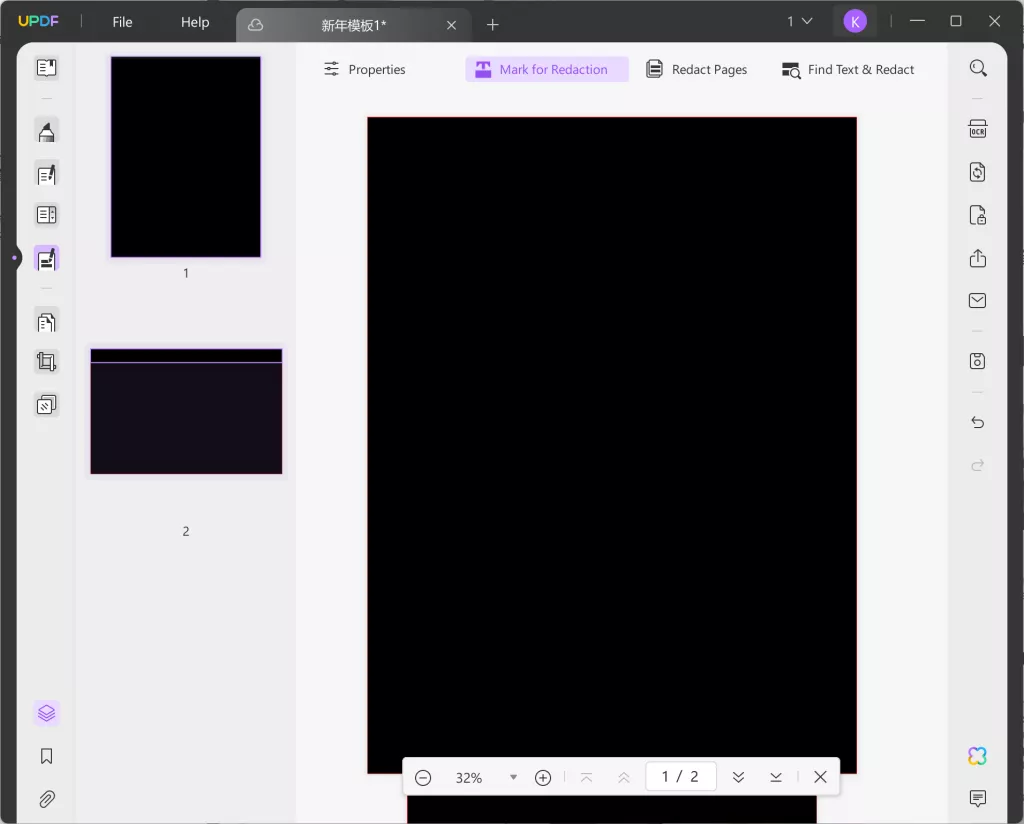Screen dimensions: 1024x824
Task: Select the active Redact tool icon
Action: coord(46,259)
